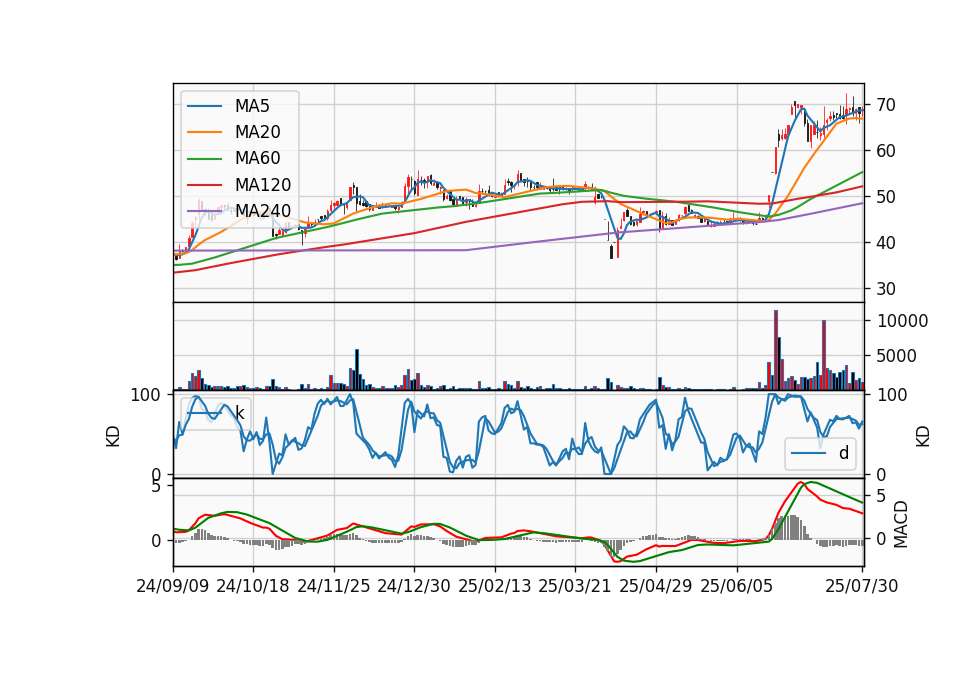Click the 25/04/29 date axis label

[656, 586]
